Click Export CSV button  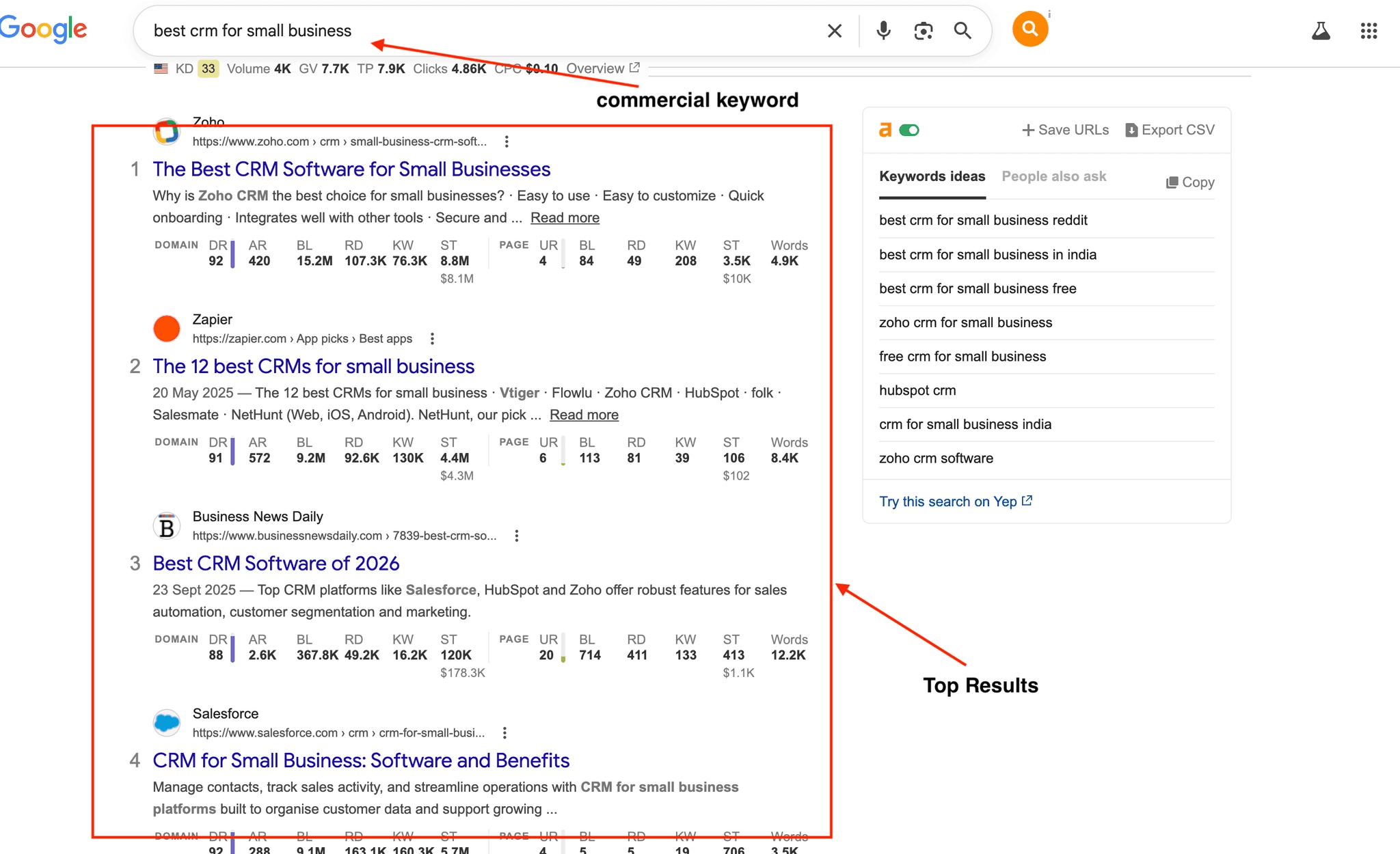(1170, 130)
